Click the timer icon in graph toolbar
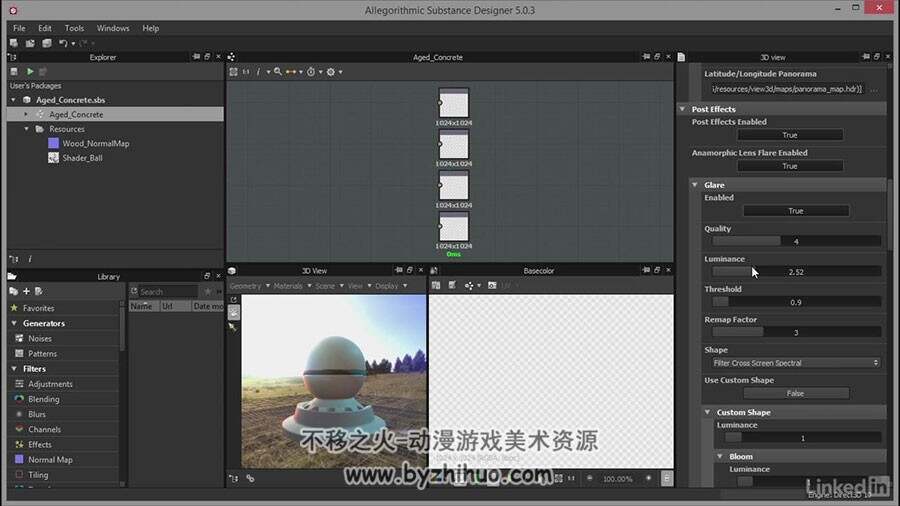Image resolution: width=900 pixels, height=506 pixels. click(311, 72)
